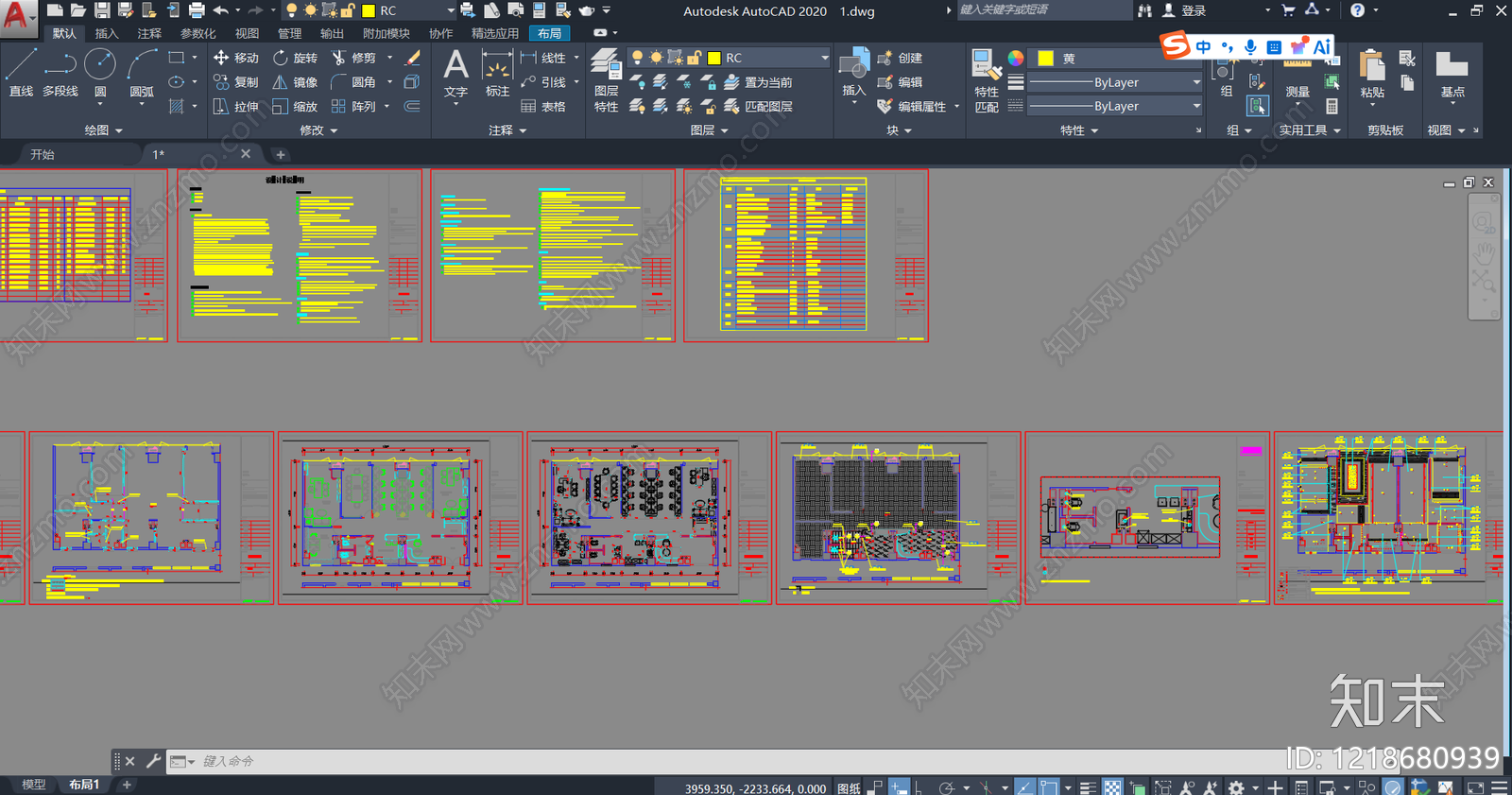Open the 插入 (Insert) ribbon tab
Screen dimensions: 1512x795
(x=107, y=33)
